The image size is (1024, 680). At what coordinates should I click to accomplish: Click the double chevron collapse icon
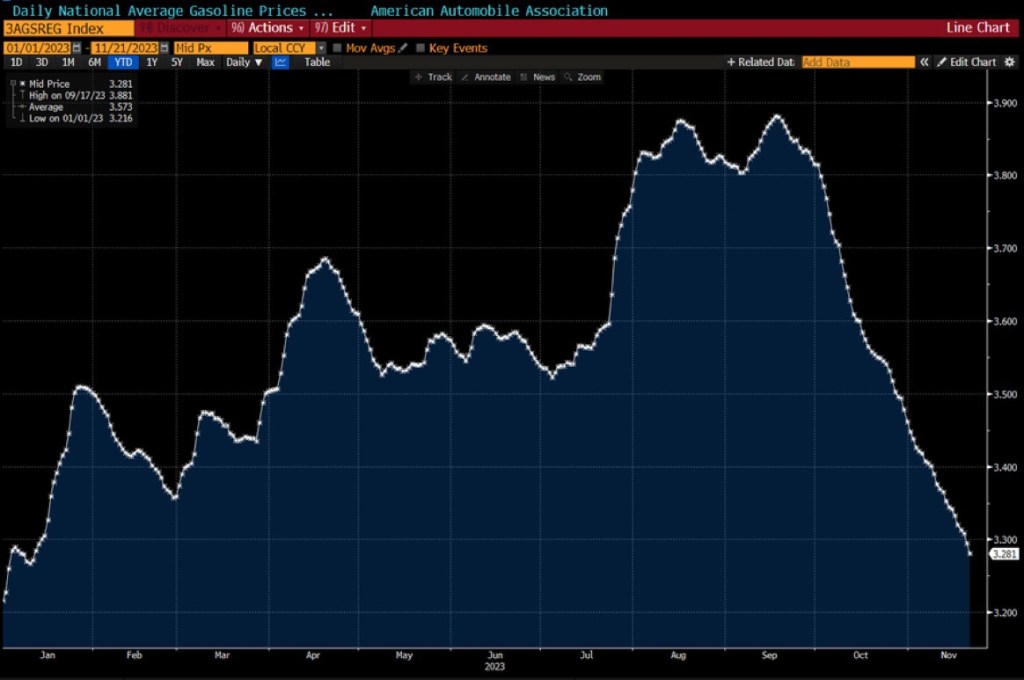click(925, 62)
